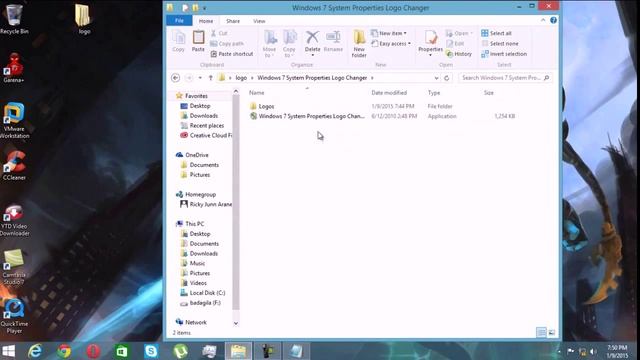Click the navigation pane scroll down arrow
The image size is (640, 360).
(x=236, y=323)
